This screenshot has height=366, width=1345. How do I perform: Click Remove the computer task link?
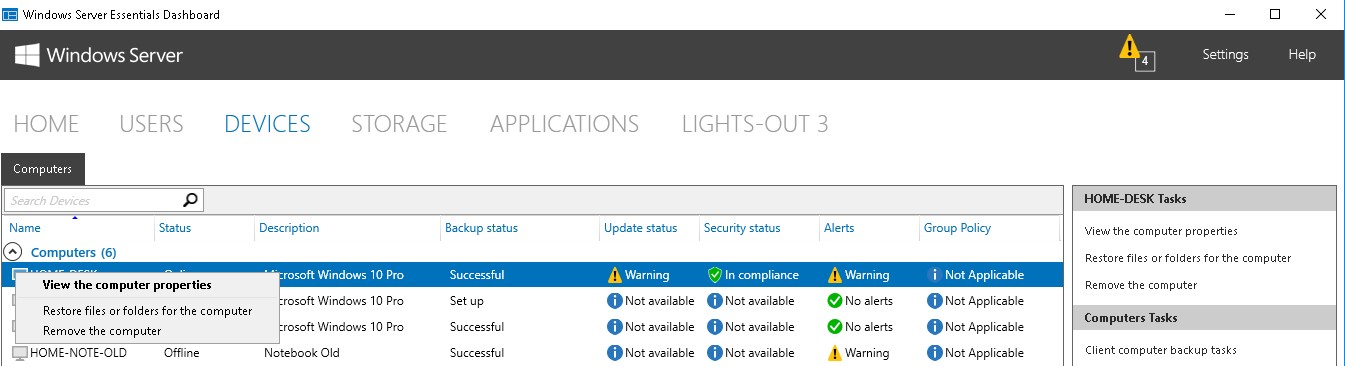click(x=1141, y=285)
